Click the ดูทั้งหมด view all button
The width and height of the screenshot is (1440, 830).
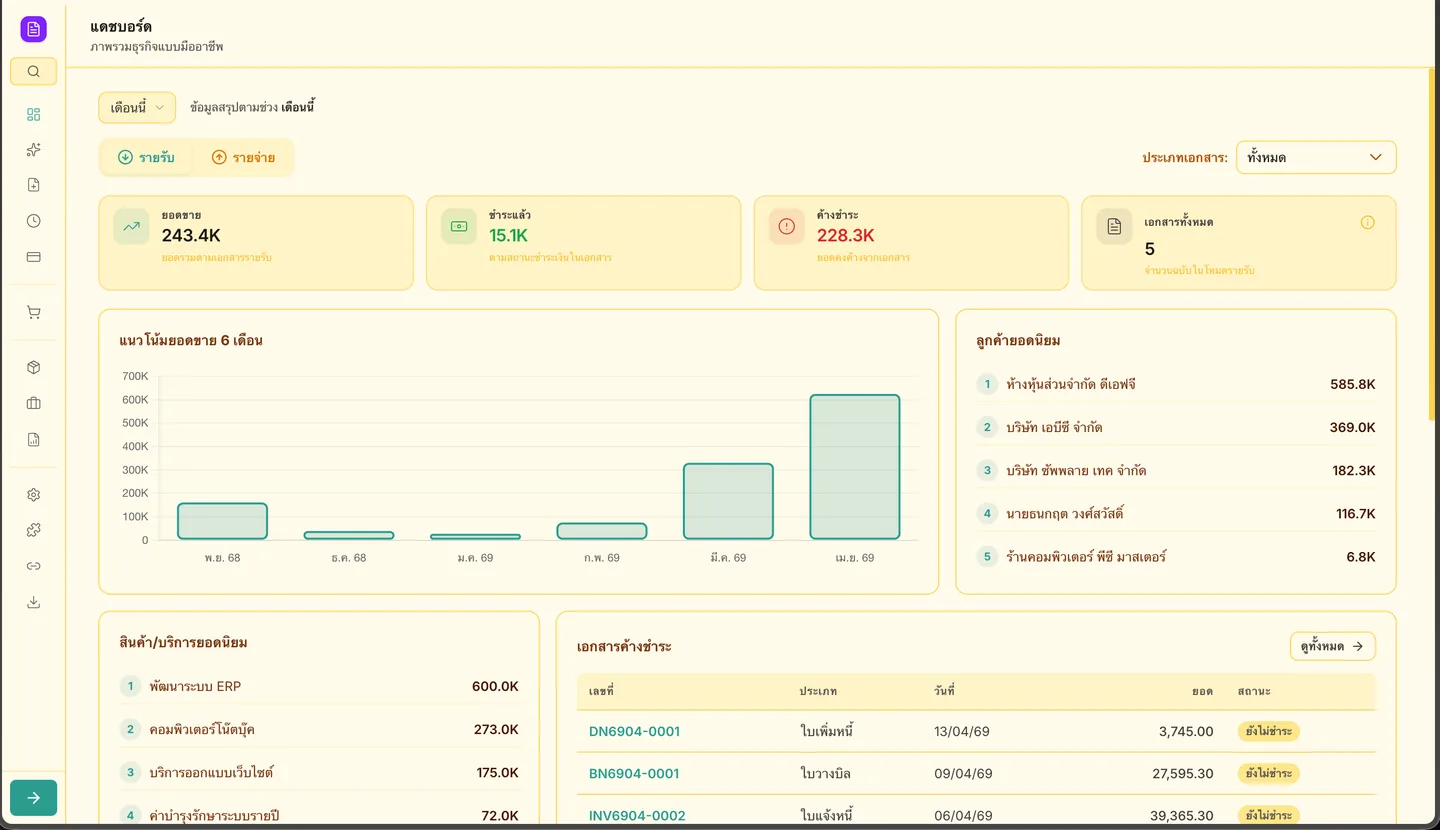click(x=1332, y=646)
